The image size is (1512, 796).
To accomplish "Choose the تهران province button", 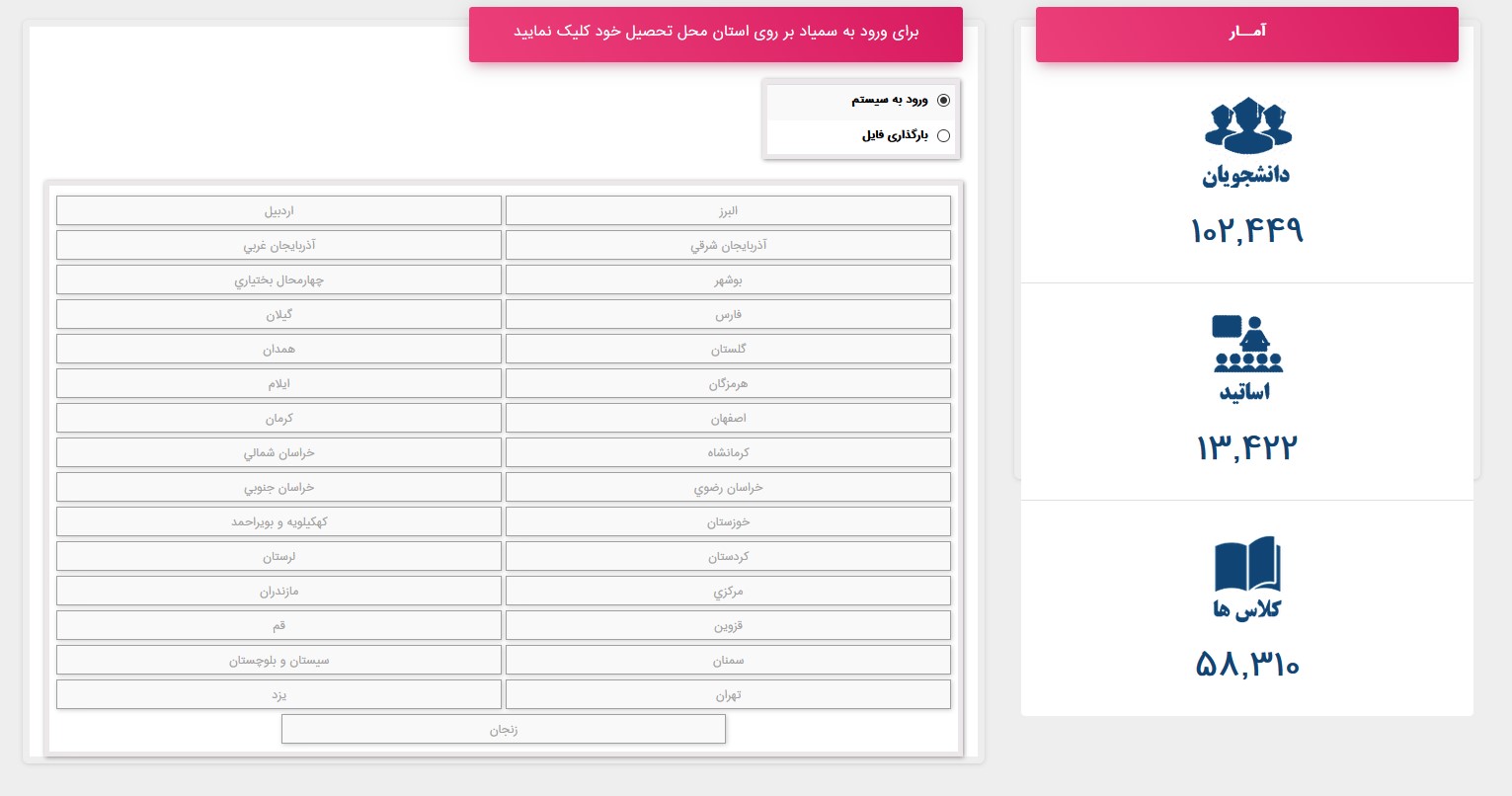I will [728, 694].
